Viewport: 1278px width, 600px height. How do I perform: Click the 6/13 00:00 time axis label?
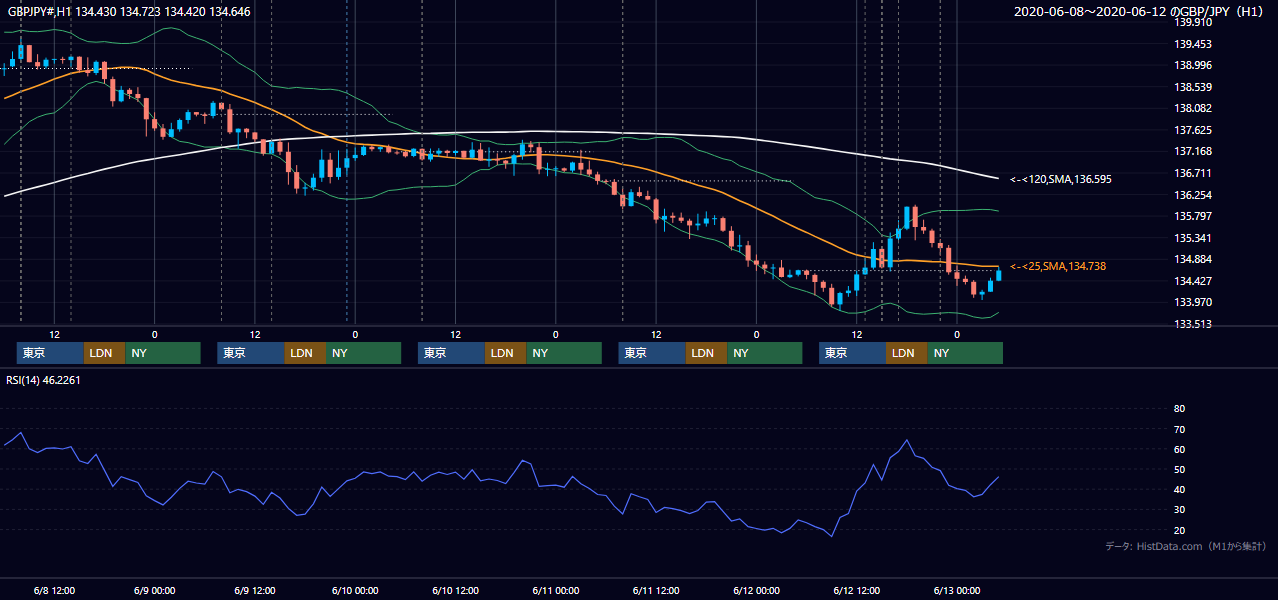click(957, 590)
